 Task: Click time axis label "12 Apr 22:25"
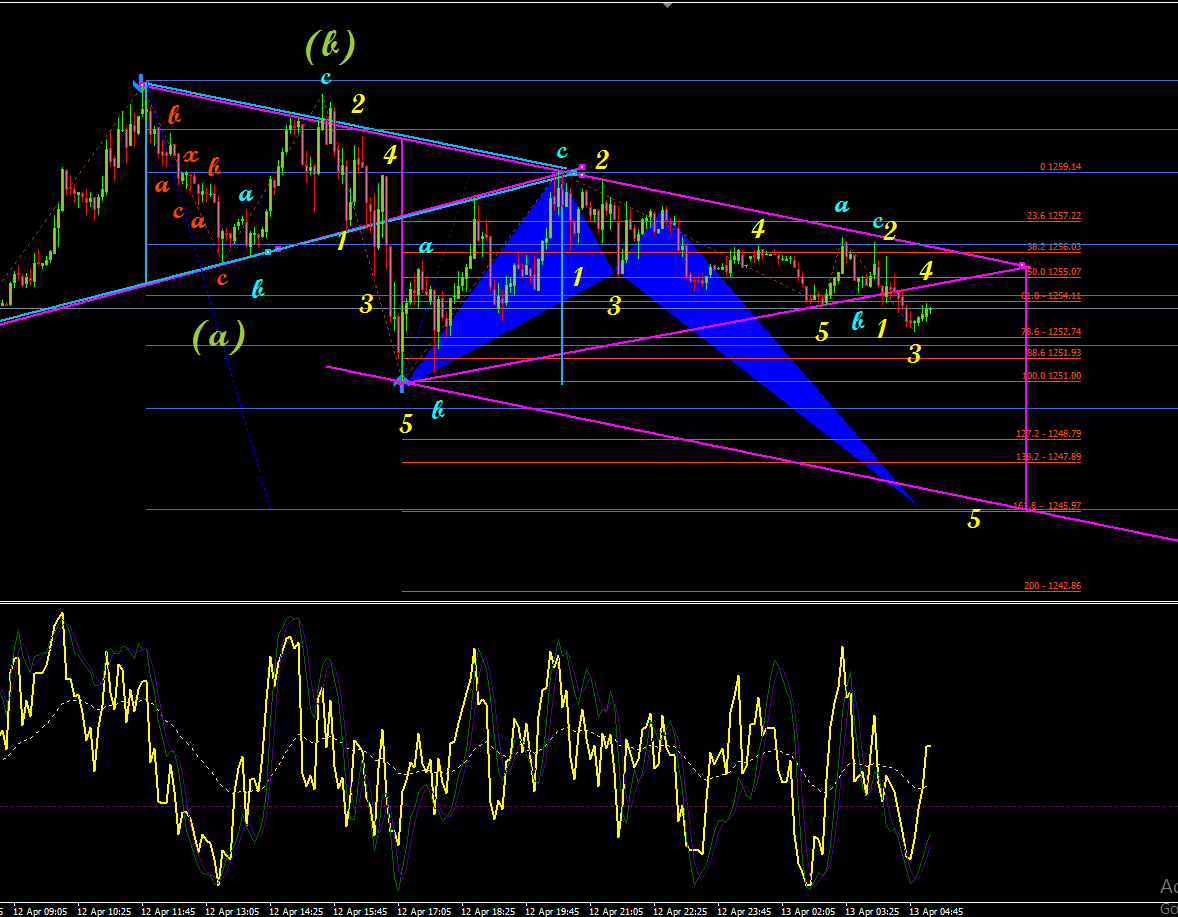680,911
